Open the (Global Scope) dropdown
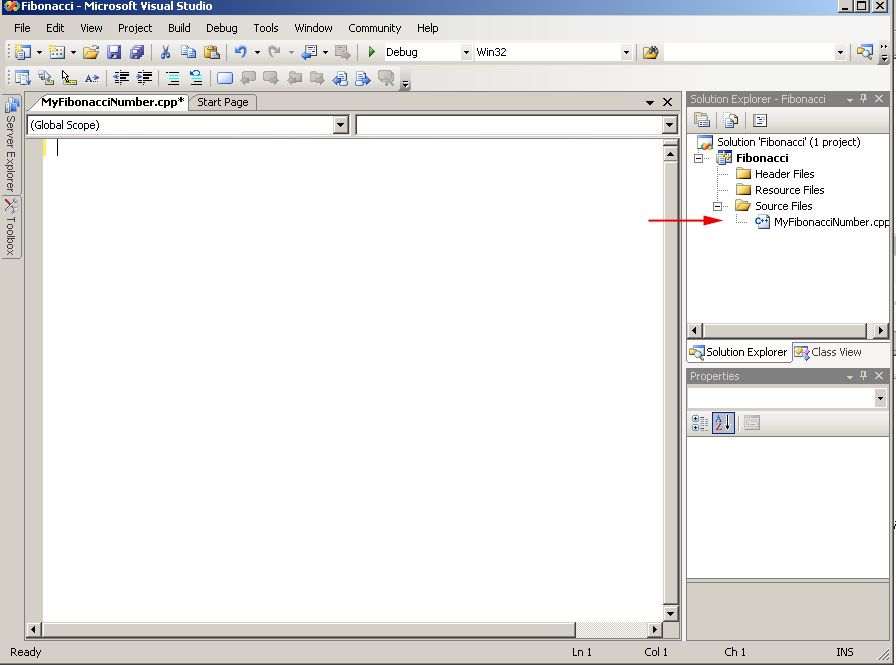Screen dimensions: 896x665 (x=341, y=125)
